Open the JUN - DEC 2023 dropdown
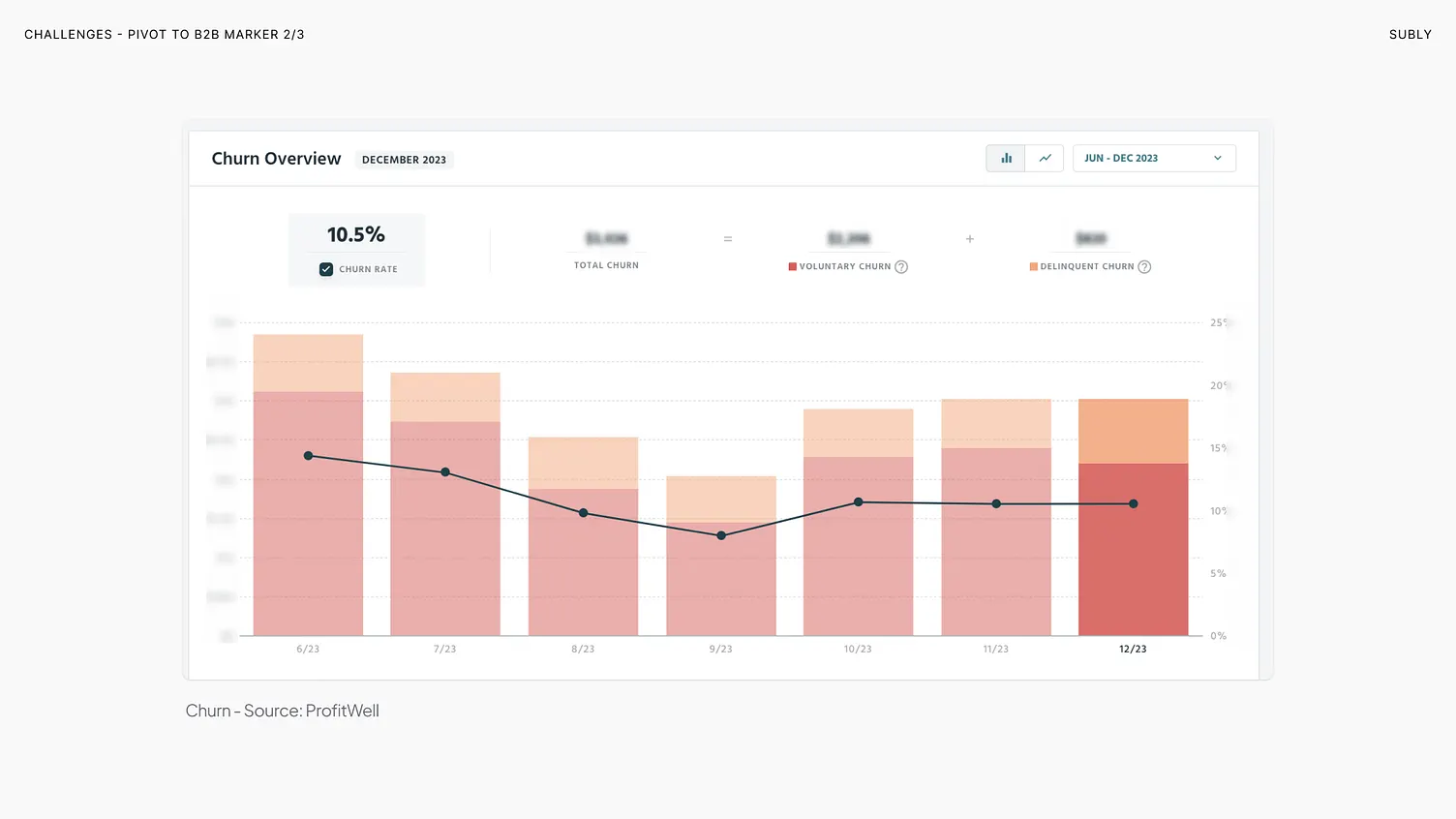 point(1154,158)
